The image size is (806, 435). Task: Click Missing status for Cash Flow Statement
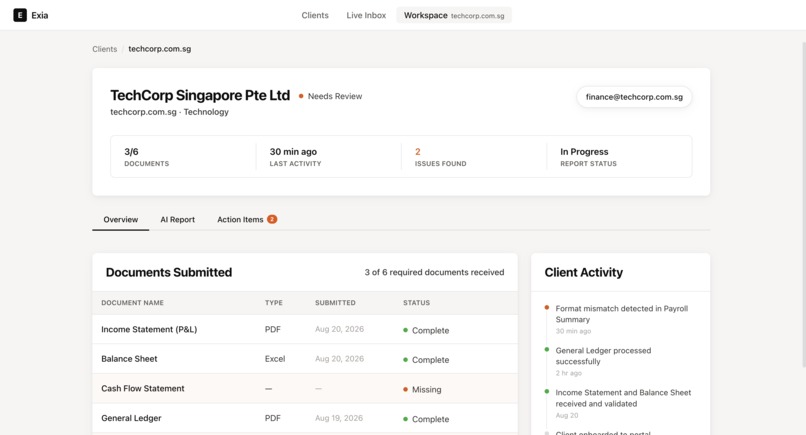(422, 389)
